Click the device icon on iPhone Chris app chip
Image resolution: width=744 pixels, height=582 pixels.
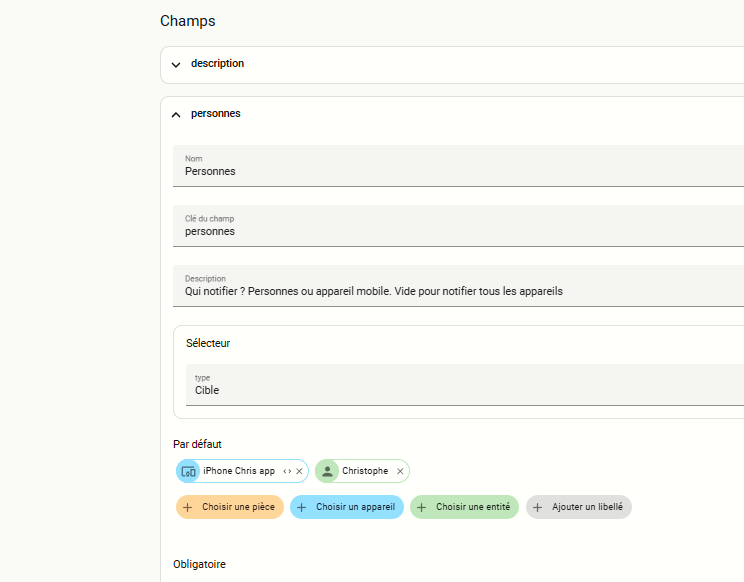click(188, 471)
